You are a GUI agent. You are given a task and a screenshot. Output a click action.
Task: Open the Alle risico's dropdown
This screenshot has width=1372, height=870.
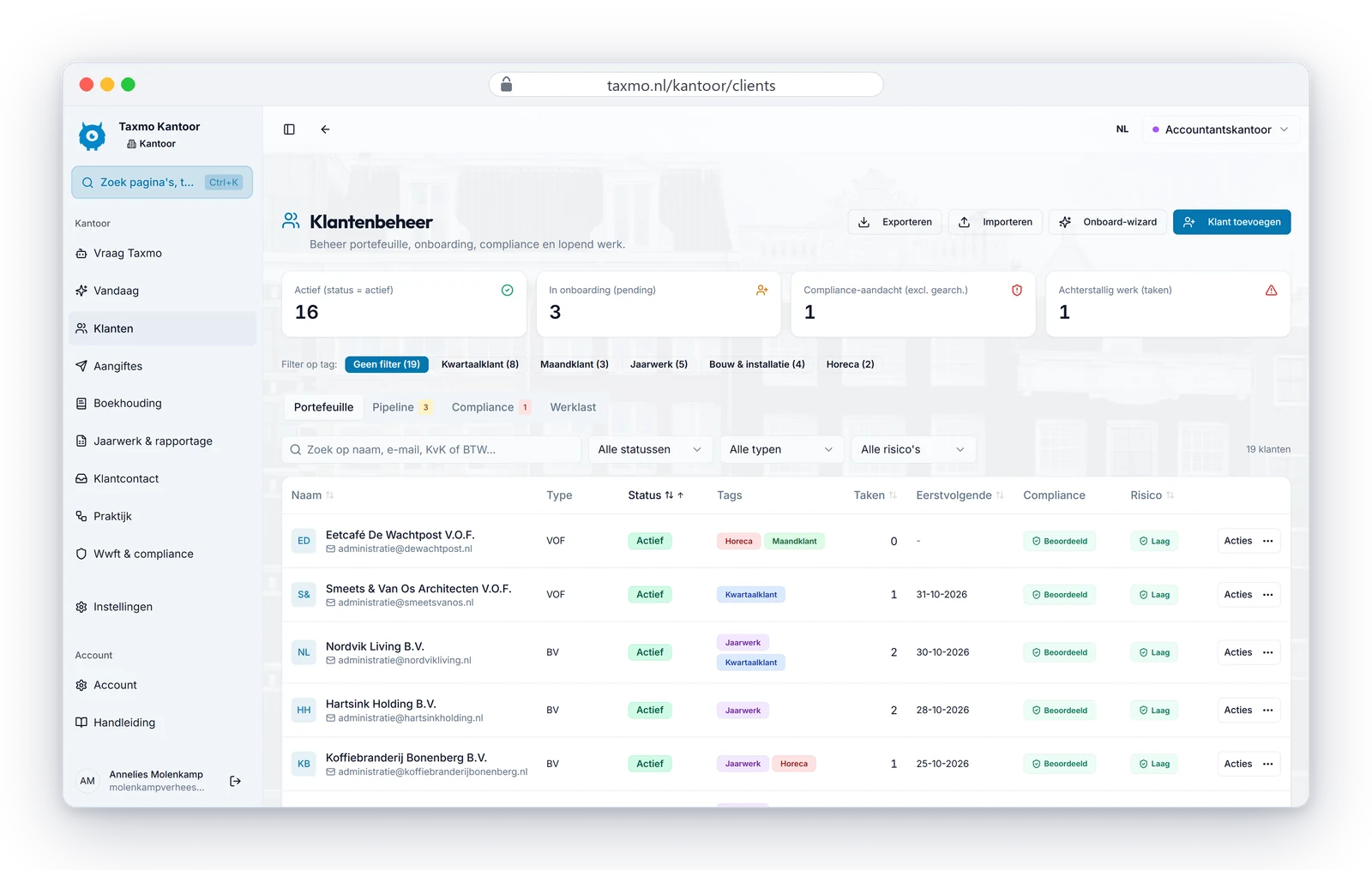click(913, 450)
